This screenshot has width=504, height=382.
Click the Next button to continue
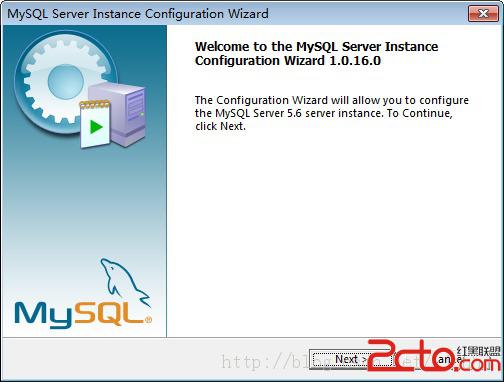(x=351, y=359)
